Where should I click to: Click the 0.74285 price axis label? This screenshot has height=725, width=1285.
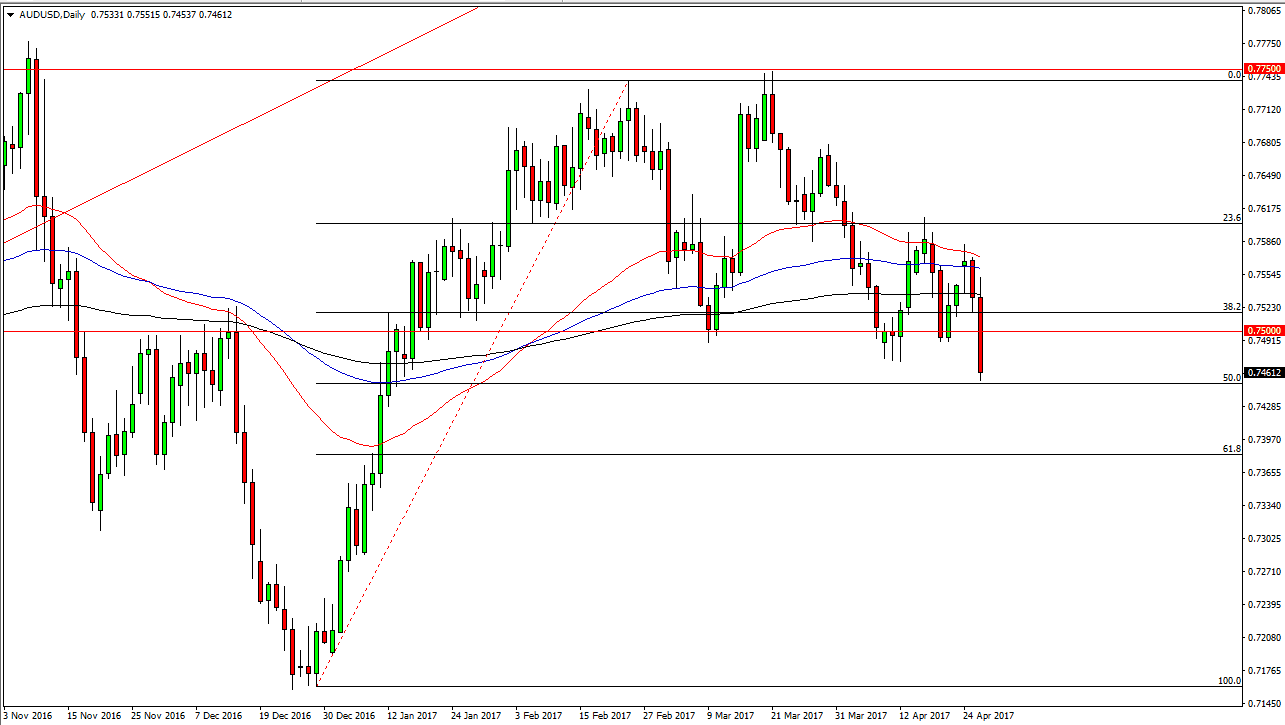(x=1265, y=406)
